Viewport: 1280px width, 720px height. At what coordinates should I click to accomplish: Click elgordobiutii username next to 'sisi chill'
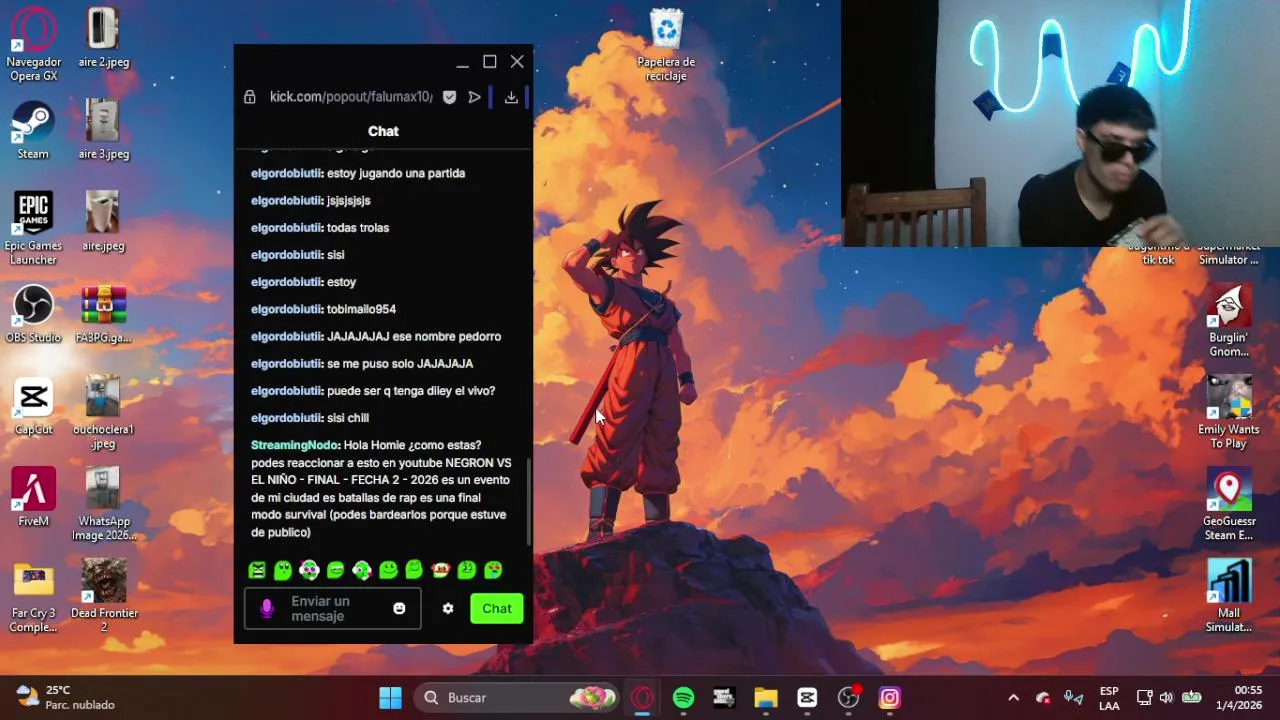tap(286, 418)
